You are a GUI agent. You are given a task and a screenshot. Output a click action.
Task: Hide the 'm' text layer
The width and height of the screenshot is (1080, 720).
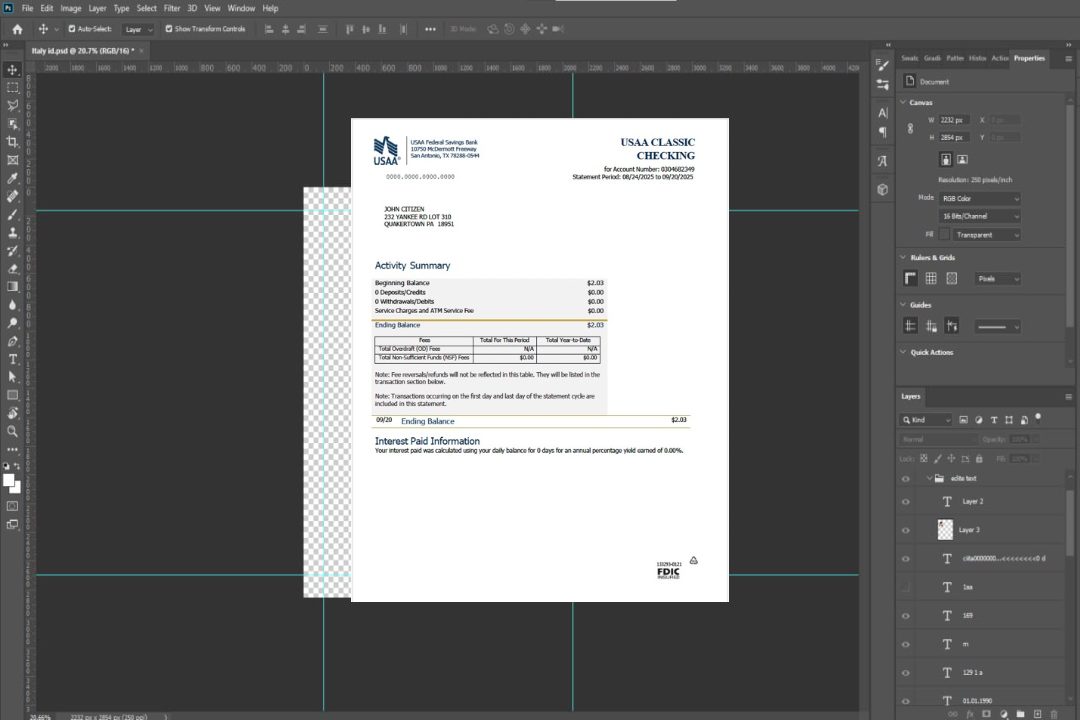point(906,644)
